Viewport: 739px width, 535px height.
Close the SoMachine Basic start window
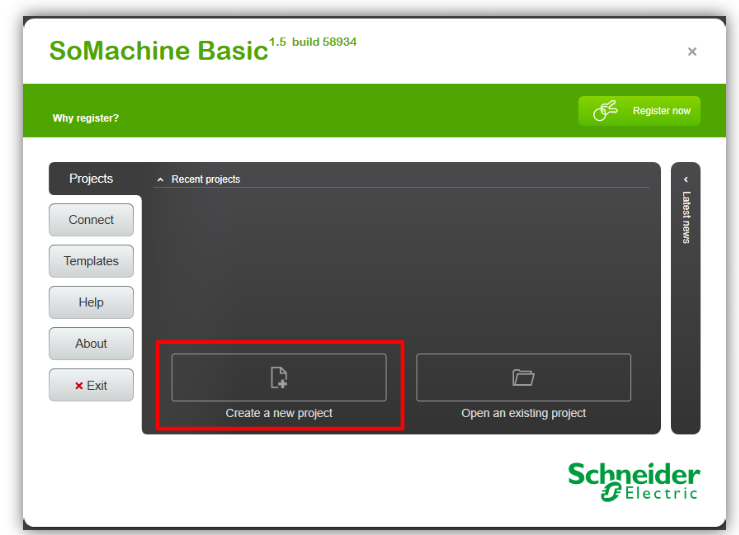tap(692, 51)
